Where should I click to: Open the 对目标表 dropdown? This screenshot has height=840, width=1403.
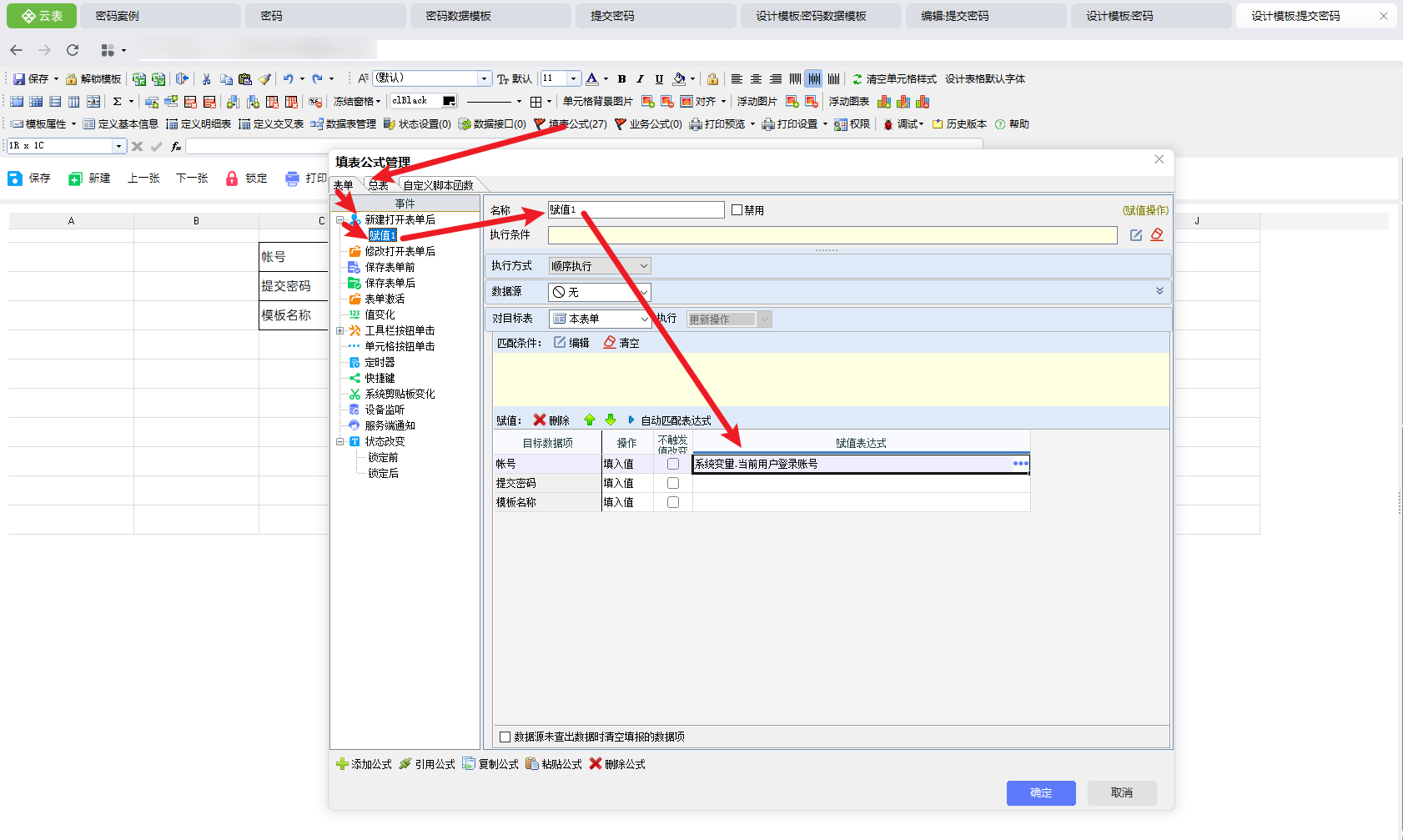(x=600, y=319)
